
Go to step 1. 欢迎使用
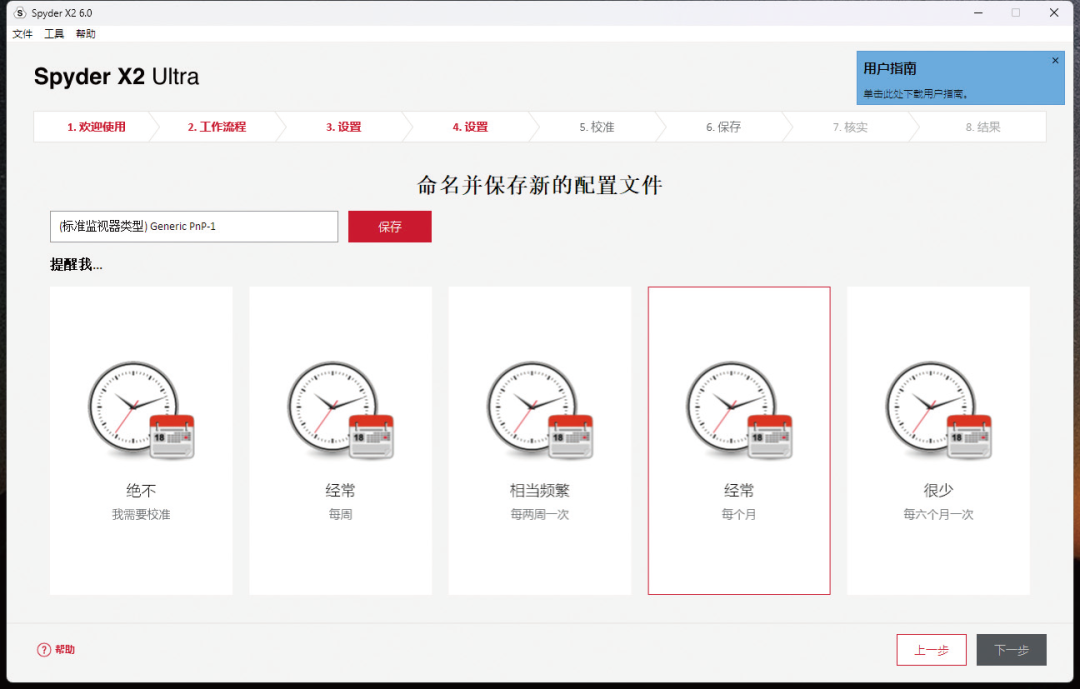pyautogui.click(x=96, y=127)
